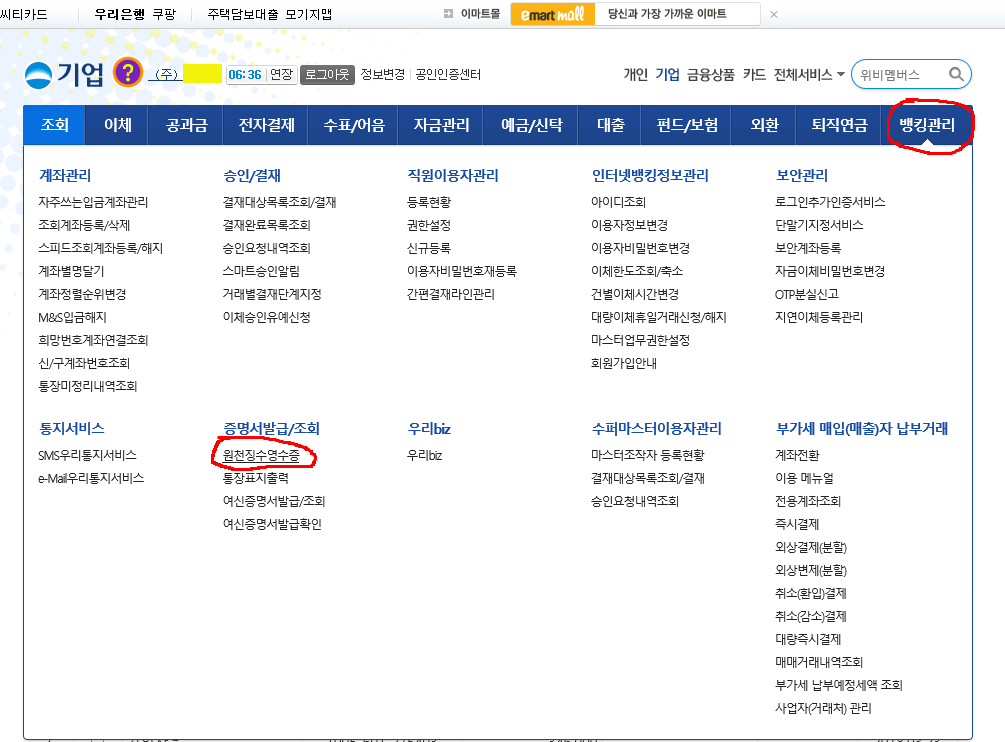Select 결재완료목록조회 menu item
This screenshot has height=742, width=1005.
click(267, 226)
